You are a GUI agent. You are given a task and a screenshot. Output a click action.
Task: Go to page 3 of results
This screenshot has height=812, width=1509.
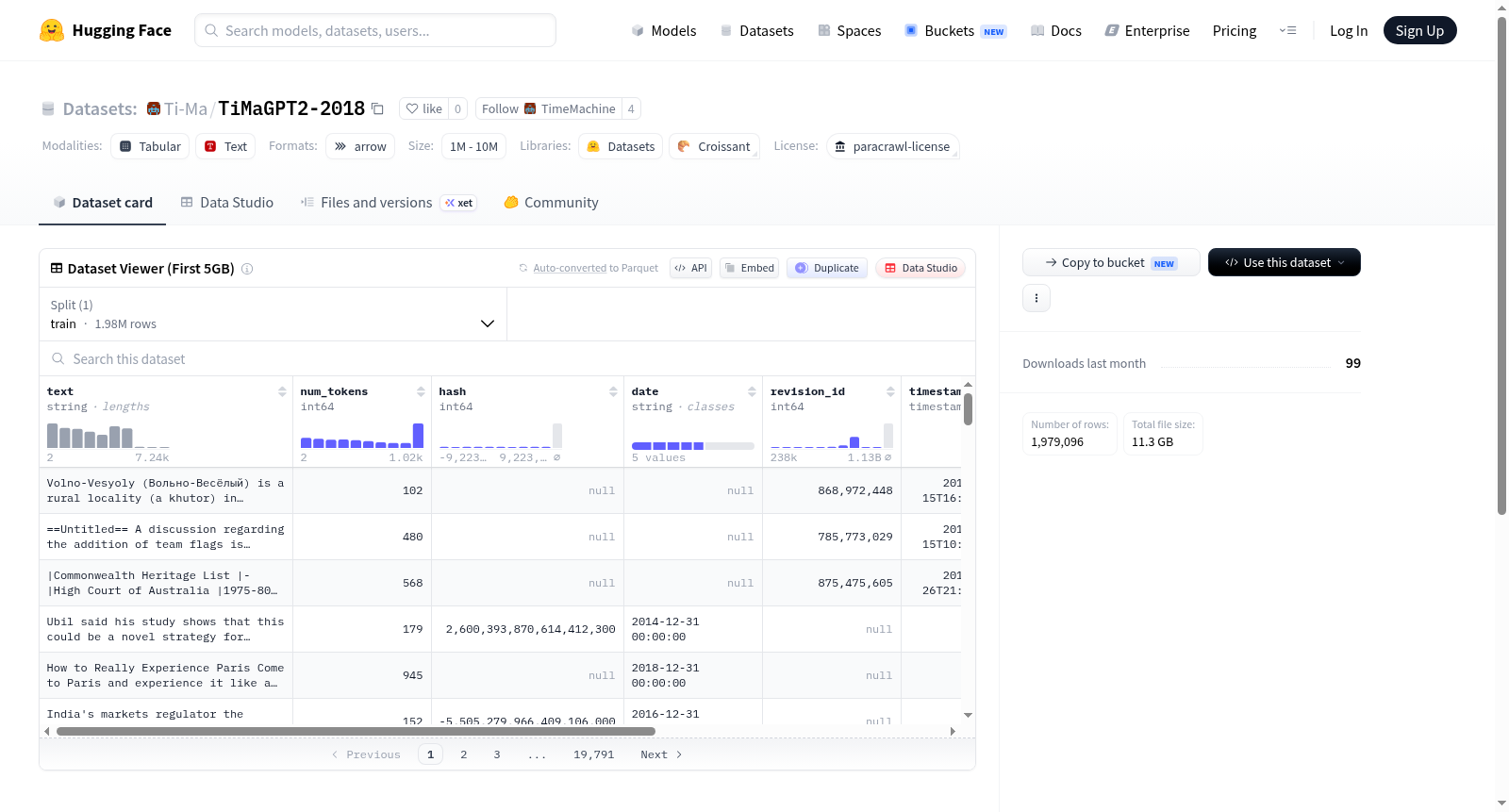tap(497, 754)
